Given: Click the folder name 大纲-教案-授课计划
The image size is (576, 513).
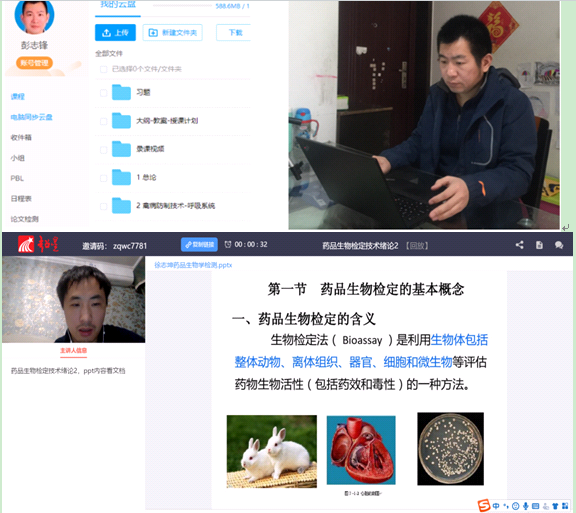Looking at the screenshot, I should pyautogui.click(x=167, y=121).
